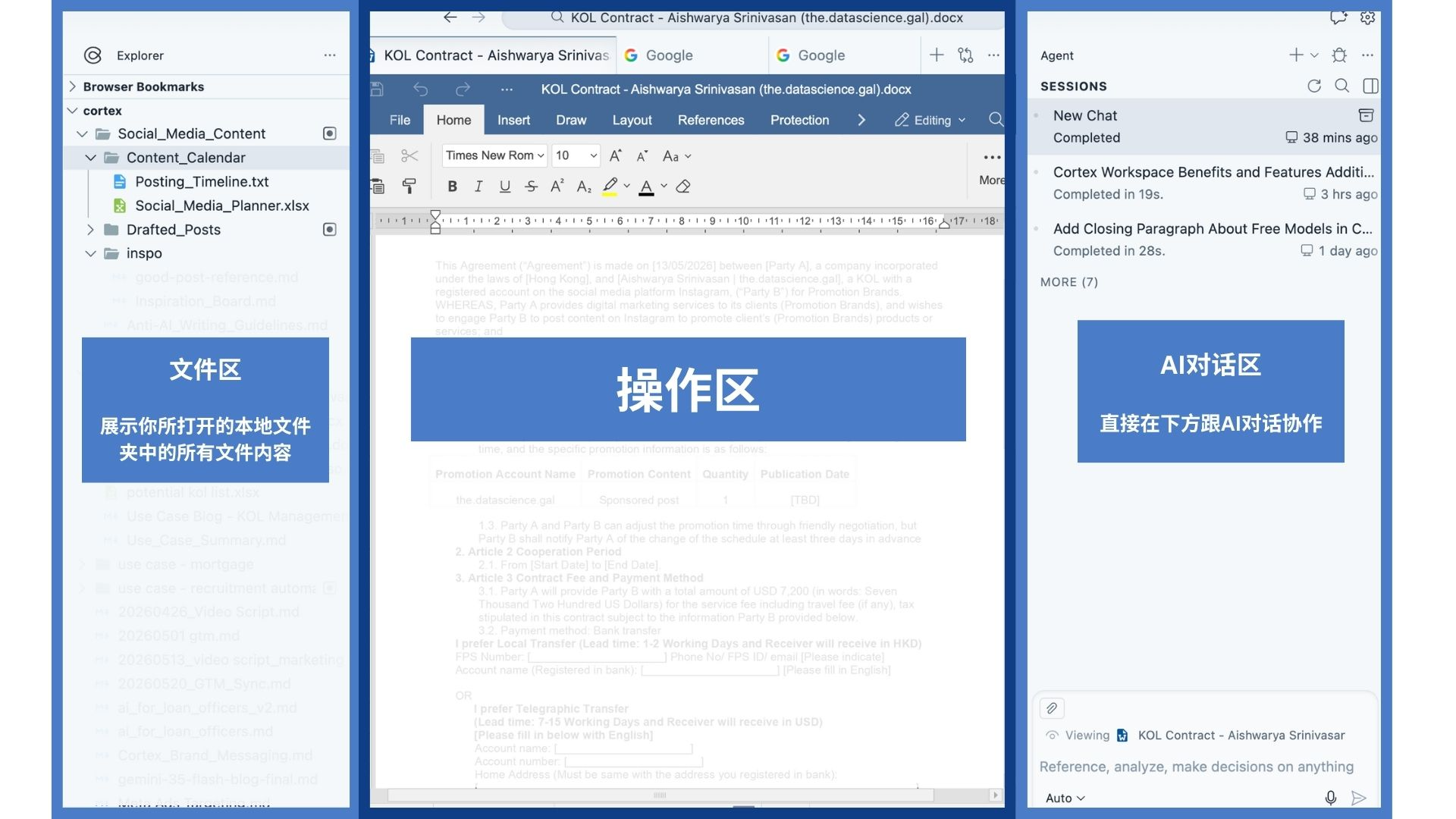Toggle the sessions side panel layout
Image resolution: width=1456 pixels, height=819 pixels.
(1370, 86)
